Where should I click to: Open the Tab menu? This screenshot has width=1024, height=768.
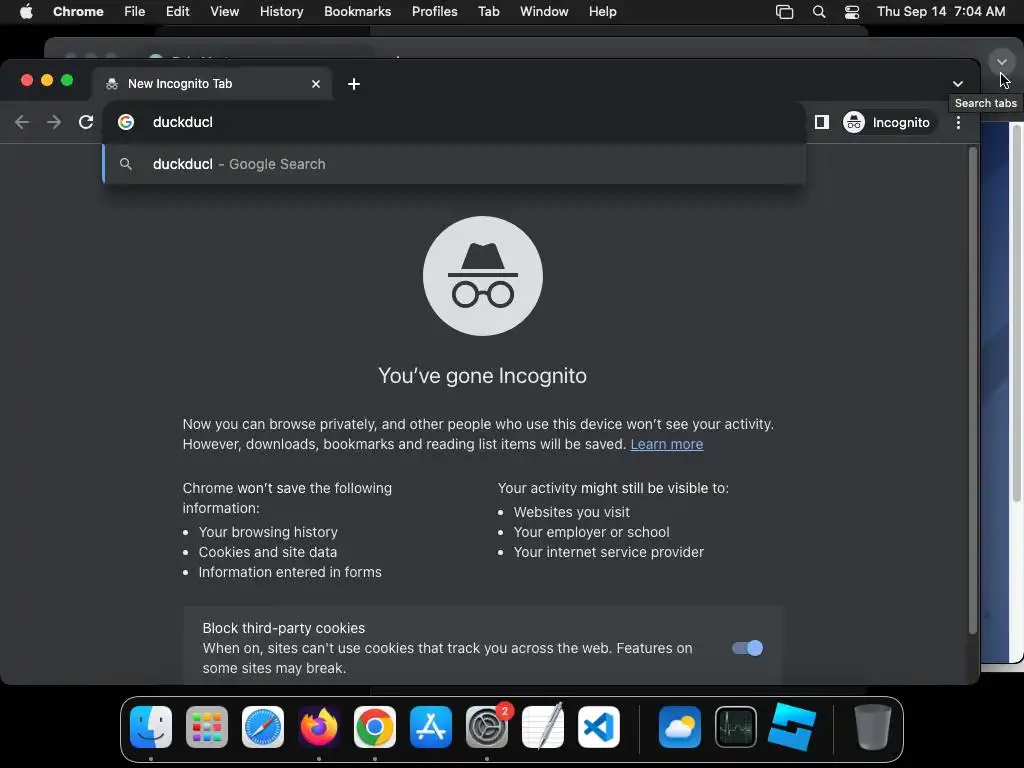(489, 12)
